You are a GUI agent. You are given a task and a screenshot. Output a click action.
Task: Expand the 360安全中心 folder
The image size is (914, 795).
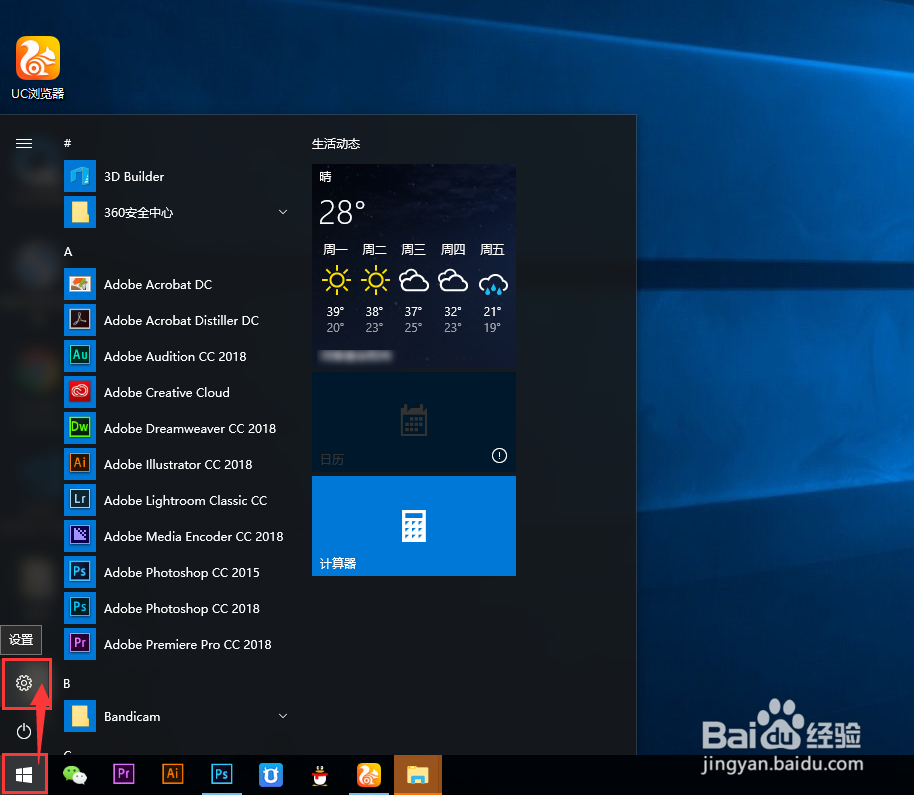pyautogui.click(x=282, y=212)
